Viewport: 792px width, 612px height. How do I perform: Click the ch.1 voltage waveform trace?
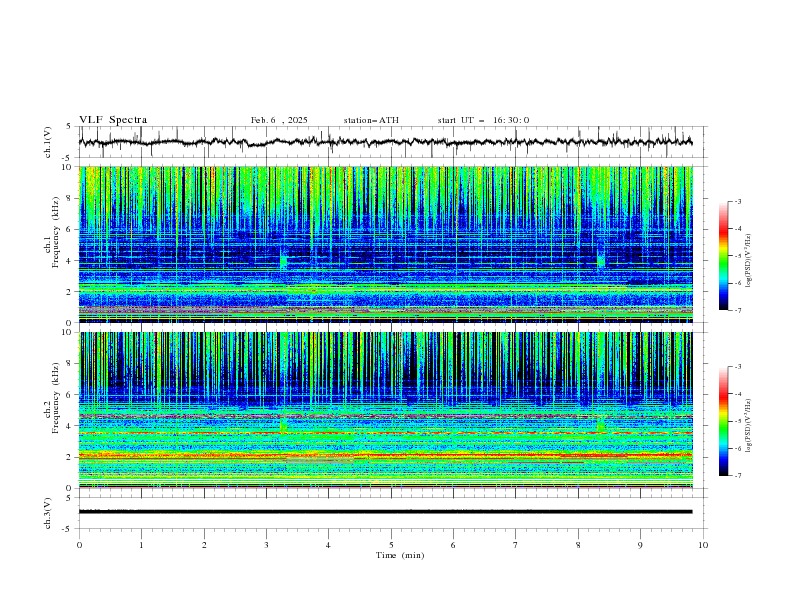(x=385, y=142)
